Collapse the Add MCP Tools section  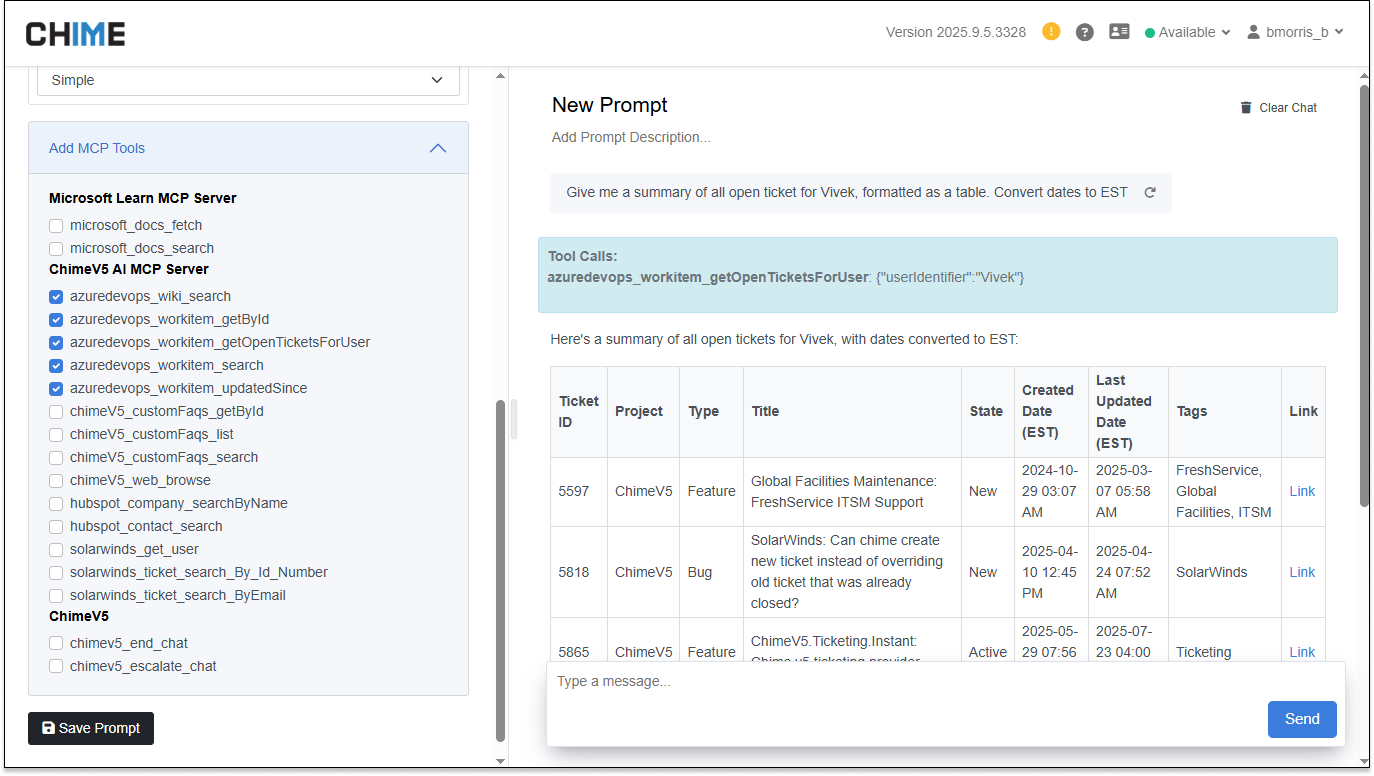[x=437, y=148]
